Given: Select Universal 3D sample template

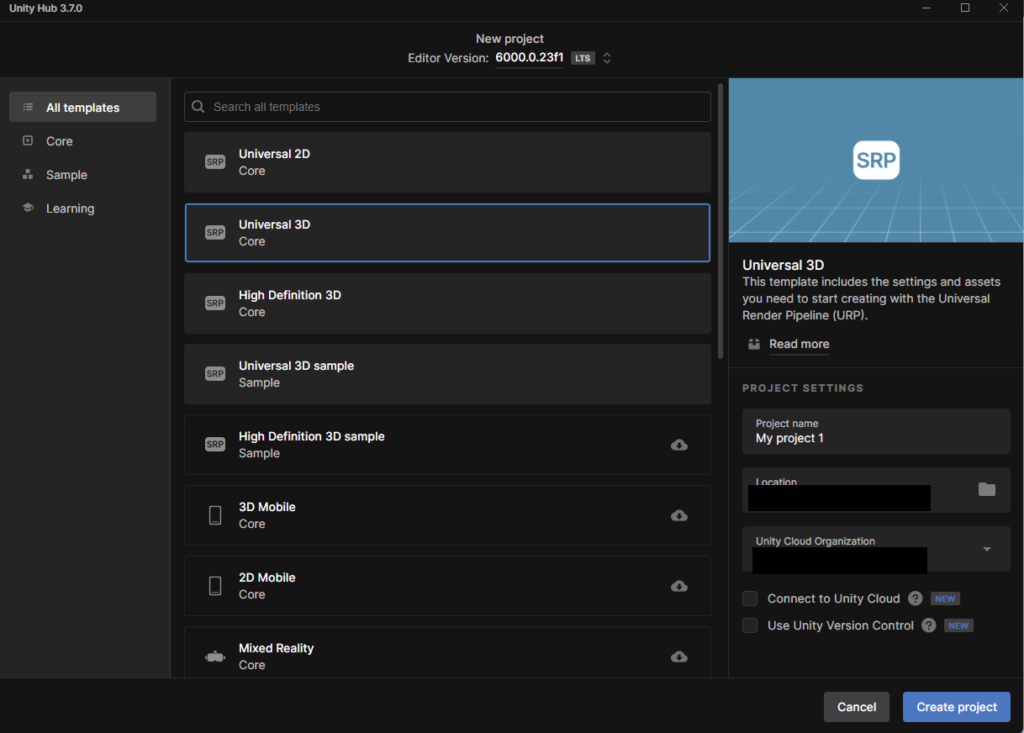Looking at the screenshot, I should 447,374.
